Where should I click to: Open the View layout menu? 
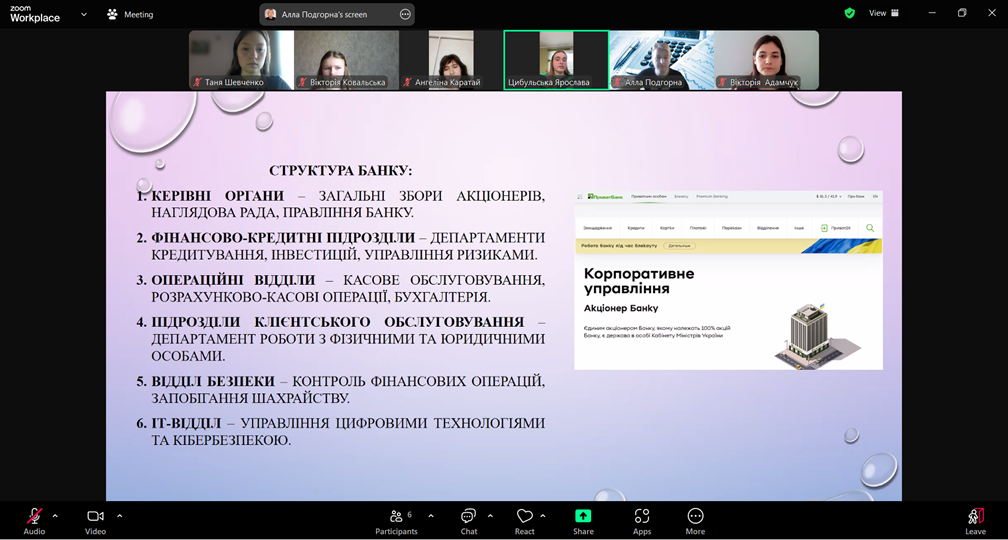884,13
